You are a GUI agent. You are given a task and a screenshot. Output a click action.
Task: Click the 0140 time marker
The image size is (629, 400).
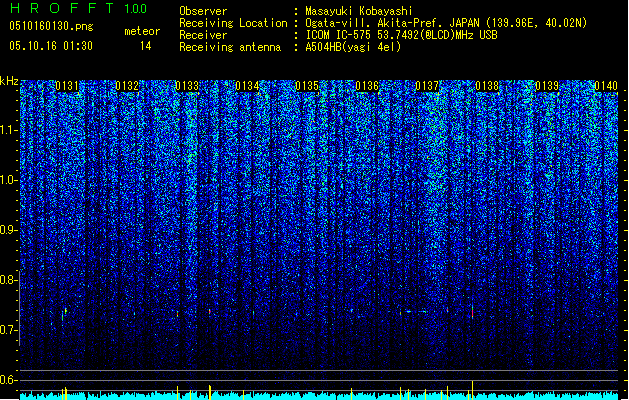(606, 86)
